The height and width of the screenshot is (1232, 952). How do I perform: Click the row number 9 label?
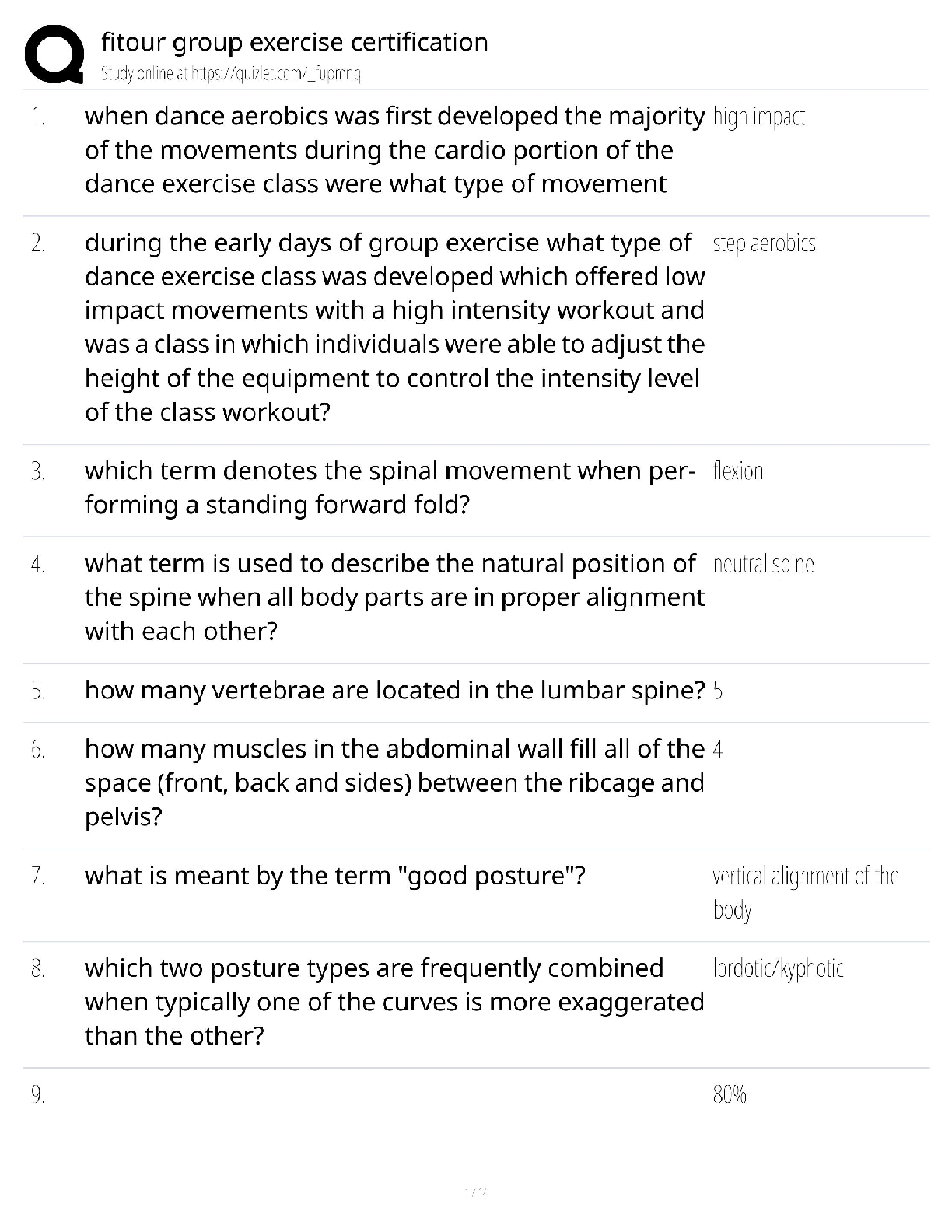37,1095
